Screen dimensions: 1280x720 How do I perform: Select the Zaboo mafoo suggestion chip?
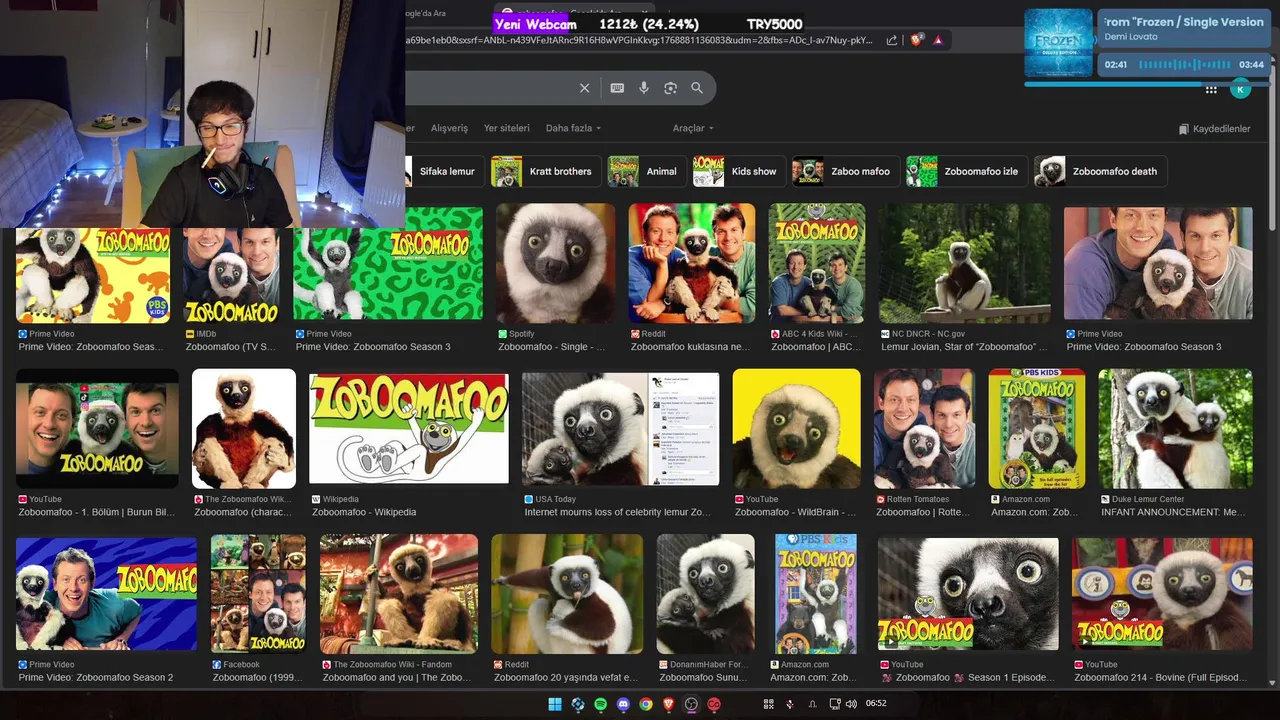pos(846,171)
